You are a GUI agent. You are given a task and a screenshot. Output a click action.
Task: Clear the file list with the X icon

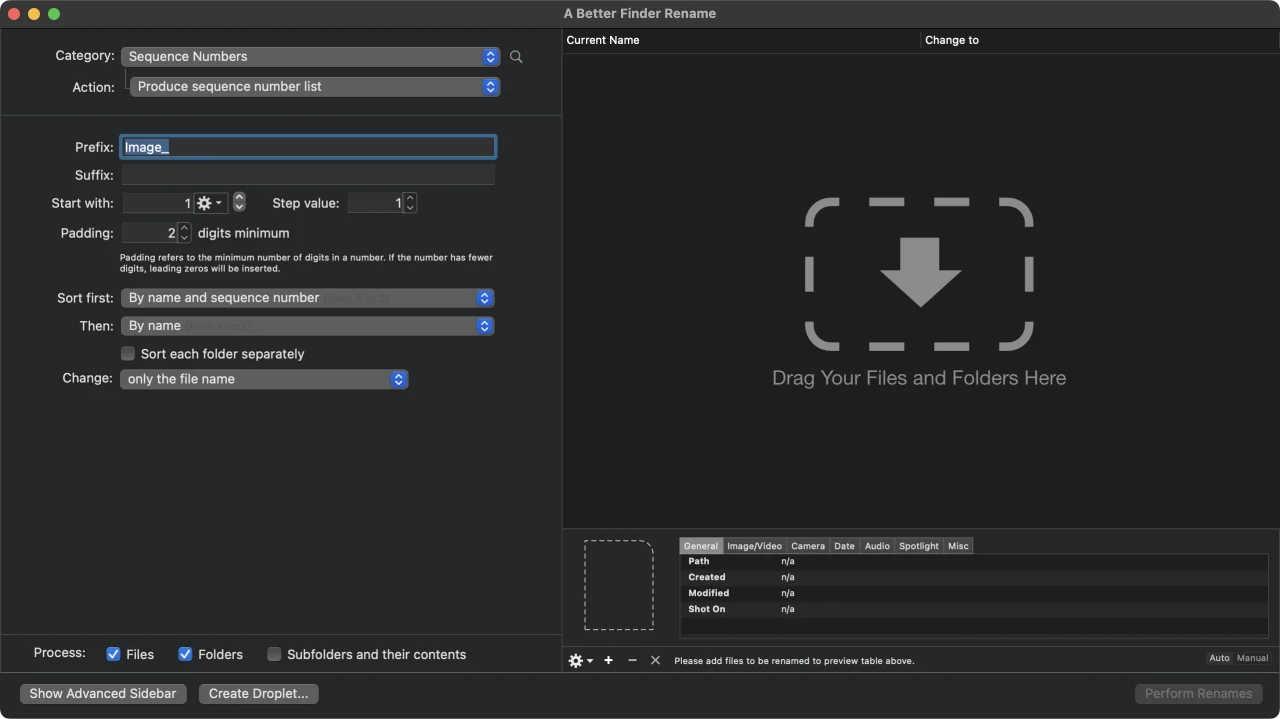[656, 660]
